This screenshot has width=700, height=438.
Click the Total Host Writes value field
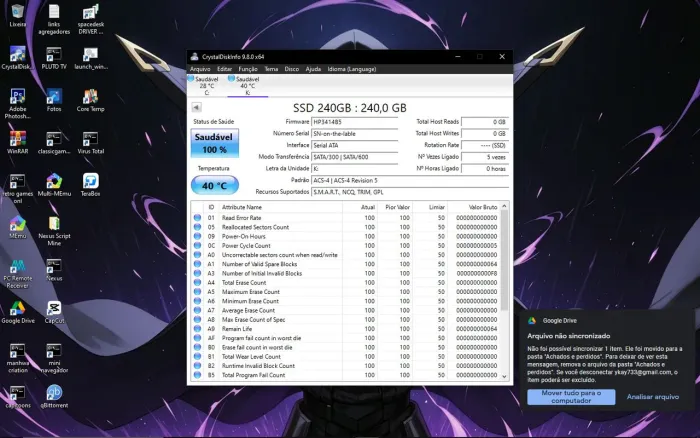pos(484,133)
